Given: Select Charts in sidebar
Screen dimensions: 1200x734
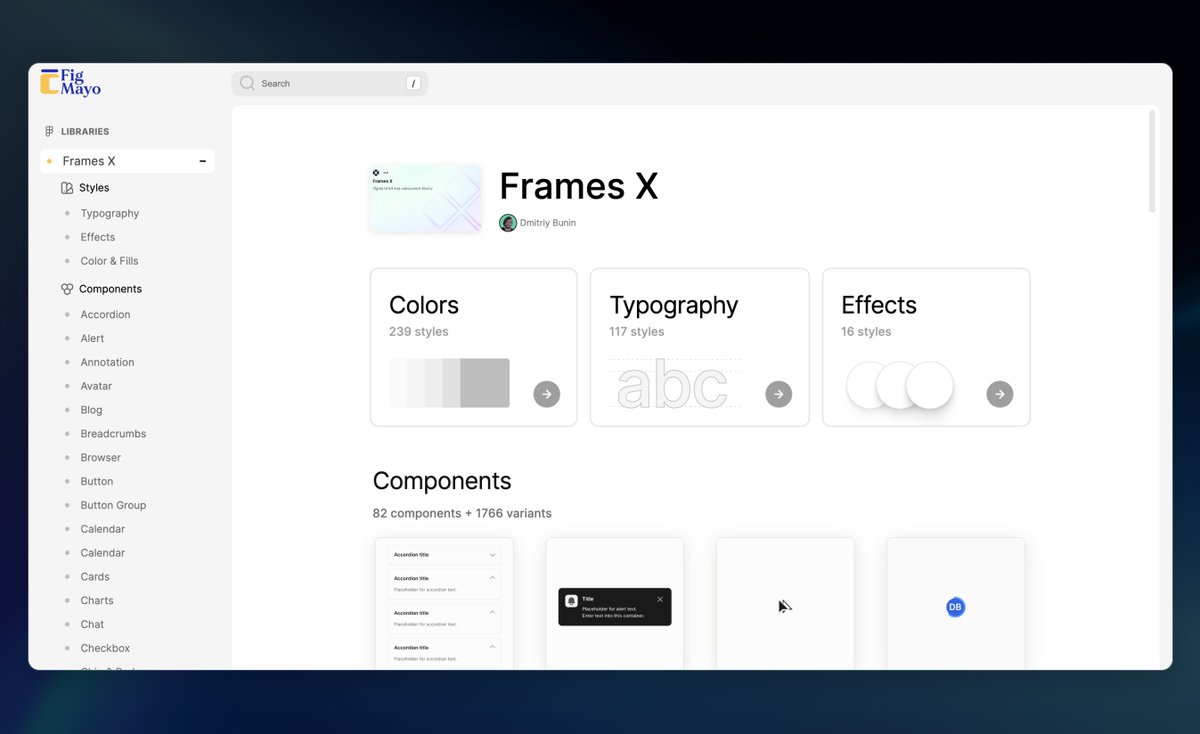Looking at the screenshot, I should [97, 601].
